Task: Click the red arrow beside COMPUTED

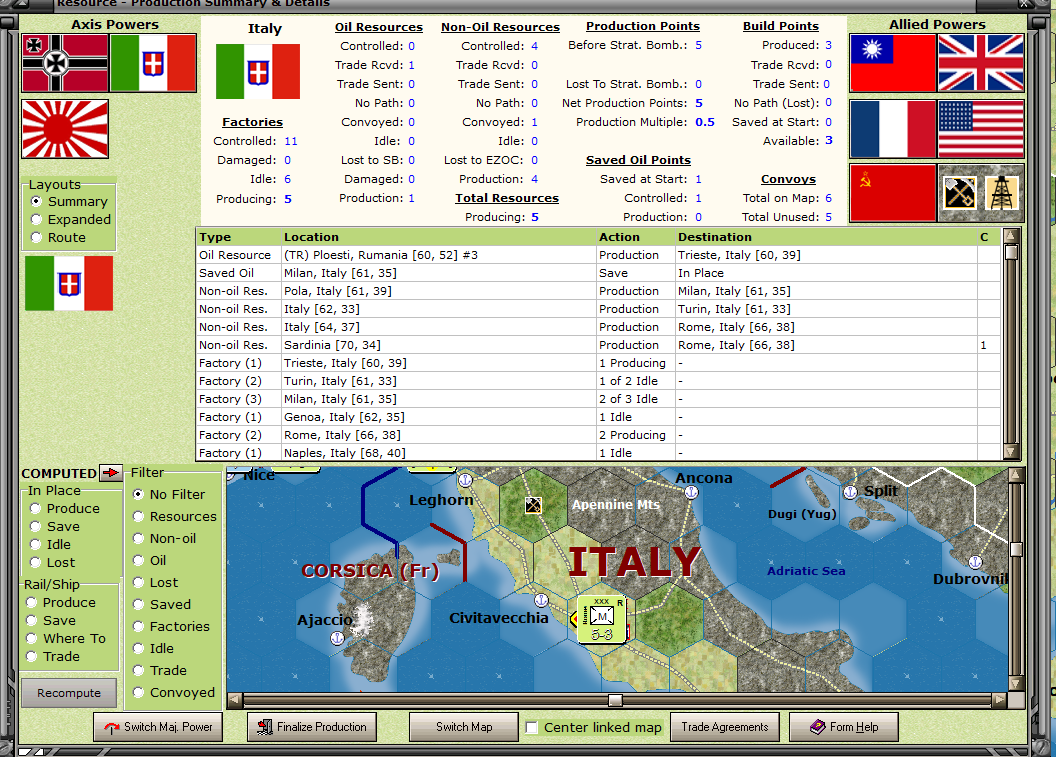Action: coord(110,473)
